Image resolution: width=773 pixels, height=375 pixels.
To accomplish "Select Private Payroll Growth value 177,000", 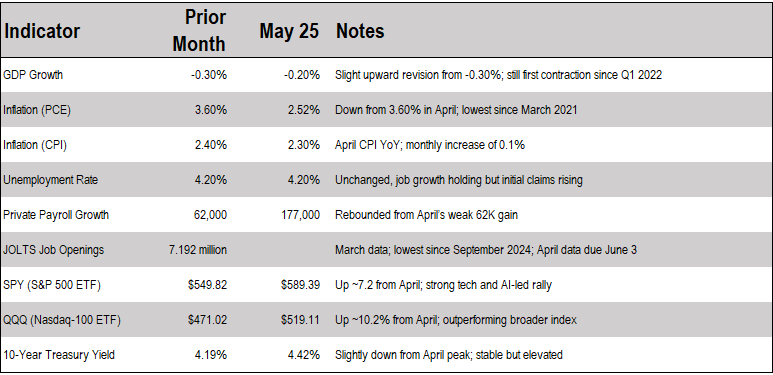I will [300, 215].
